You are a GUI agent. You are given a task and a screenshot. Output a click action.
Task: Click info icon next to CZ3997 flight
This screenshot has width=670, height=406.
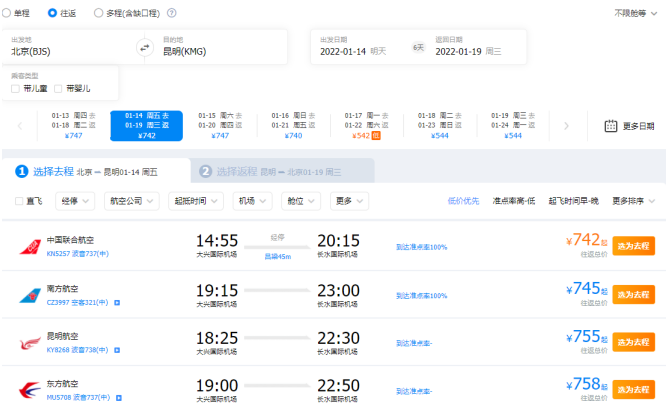pos(117,303)
